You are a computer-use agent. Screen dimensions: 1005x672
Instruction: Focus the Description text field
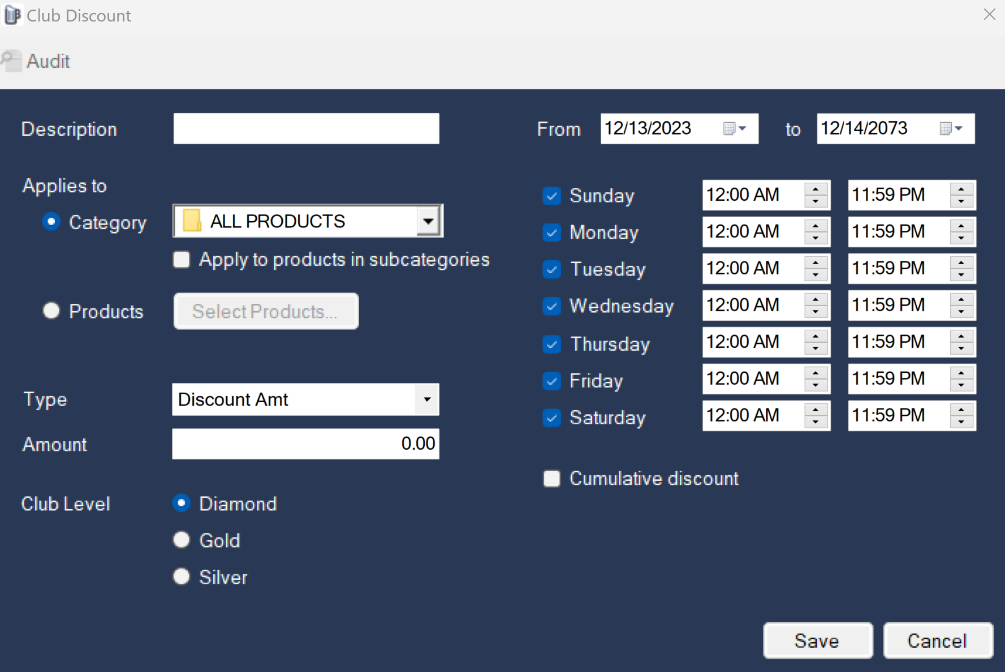[x=306, y=129]
